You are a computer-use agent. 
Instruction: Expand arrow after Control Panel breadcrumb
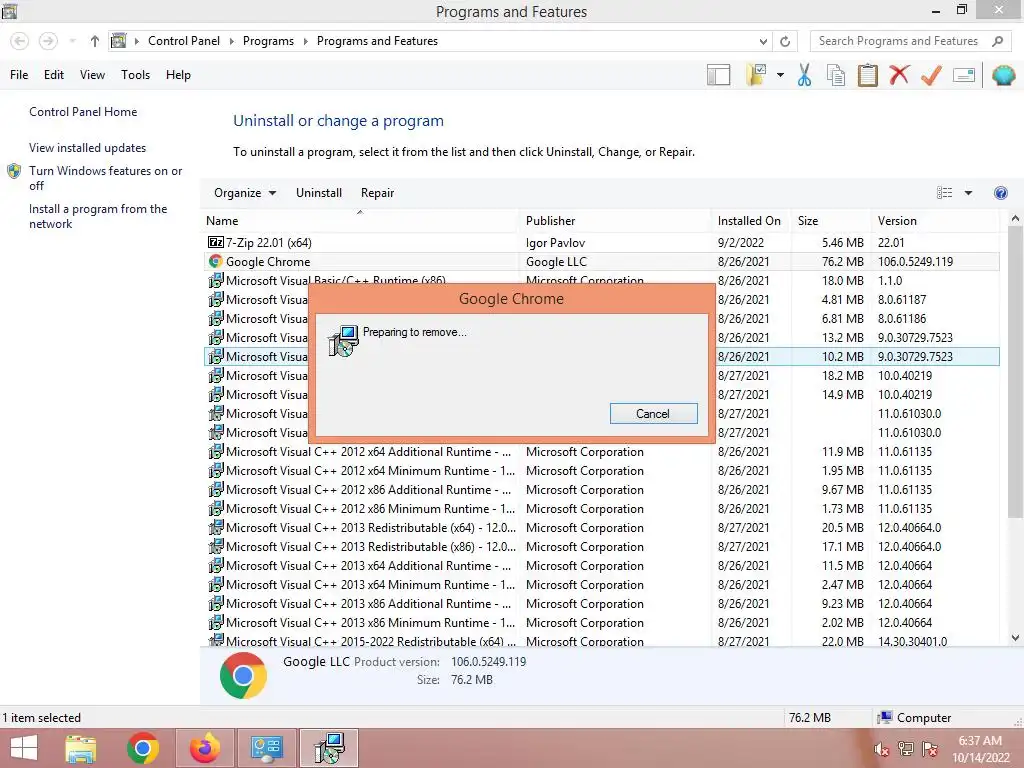231,41
